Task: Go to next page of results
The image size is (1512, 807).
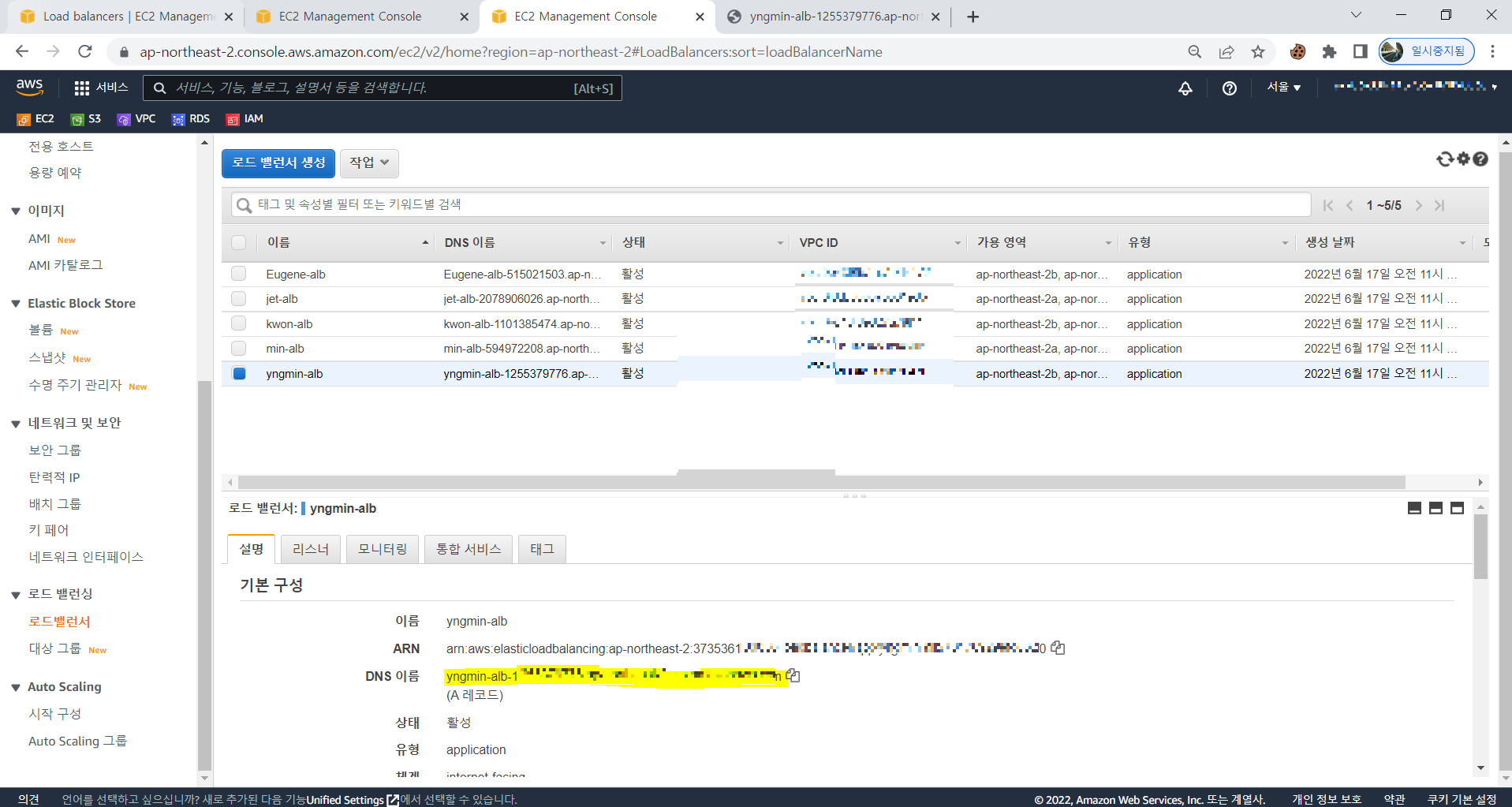Action: (x=1419, y=205)
